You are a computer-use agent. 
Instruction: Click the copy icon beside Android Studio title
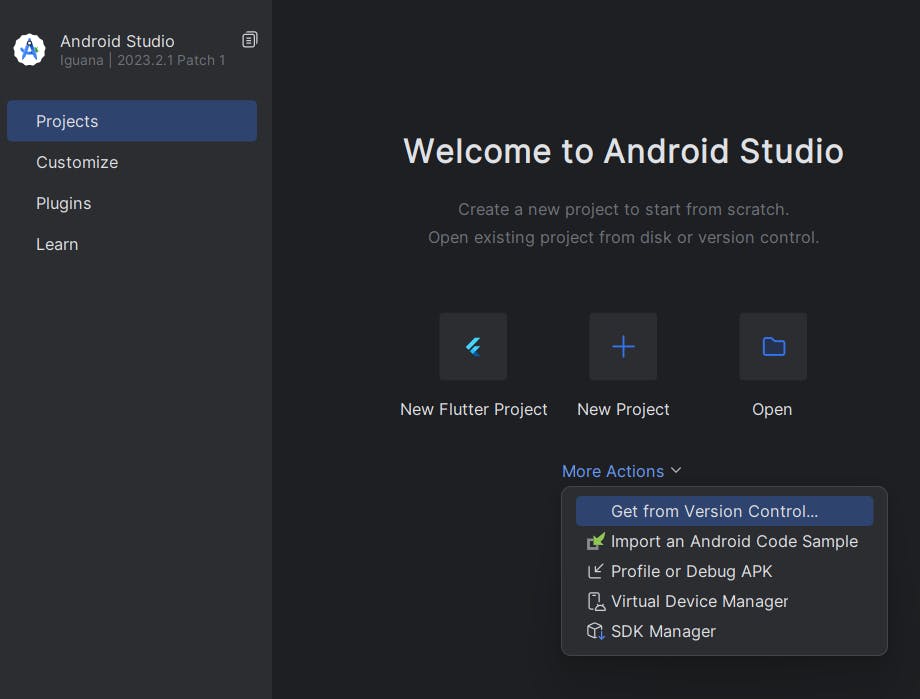tap(250, 40)
